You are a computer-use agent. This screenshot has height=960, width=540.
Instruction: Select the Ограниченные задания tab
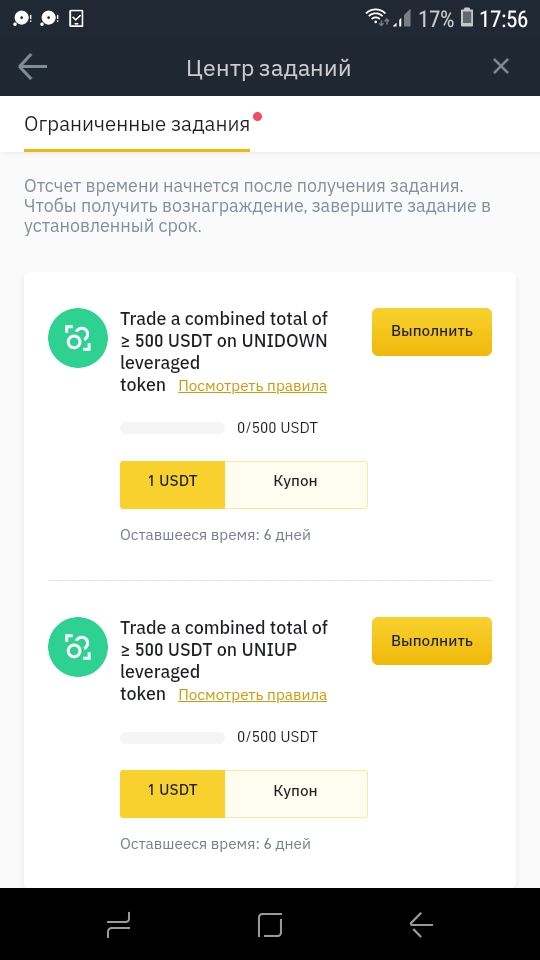[x=137, y=124]
